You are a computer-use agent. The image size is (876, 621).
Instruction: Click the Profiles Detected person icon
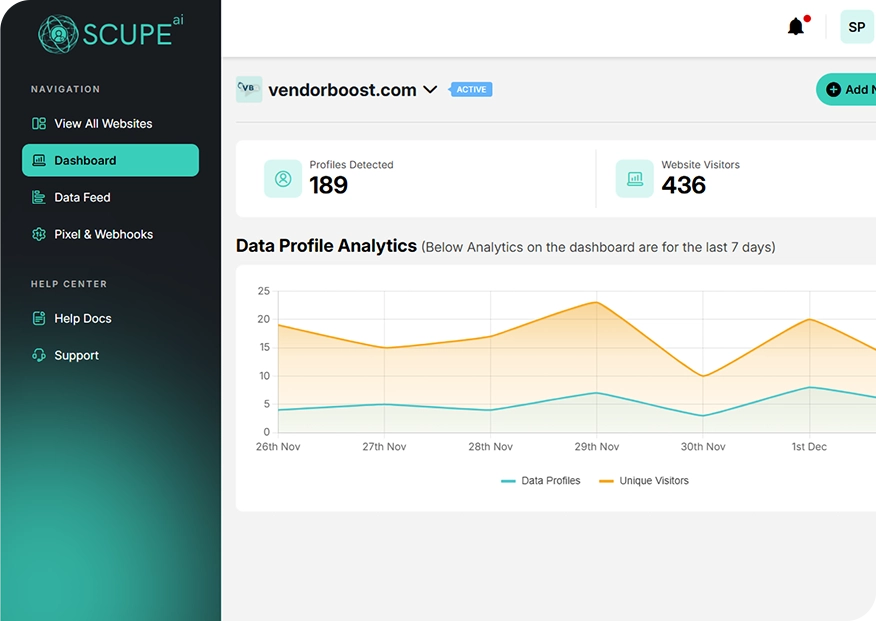pyautogui.click(x=283, y=179)
